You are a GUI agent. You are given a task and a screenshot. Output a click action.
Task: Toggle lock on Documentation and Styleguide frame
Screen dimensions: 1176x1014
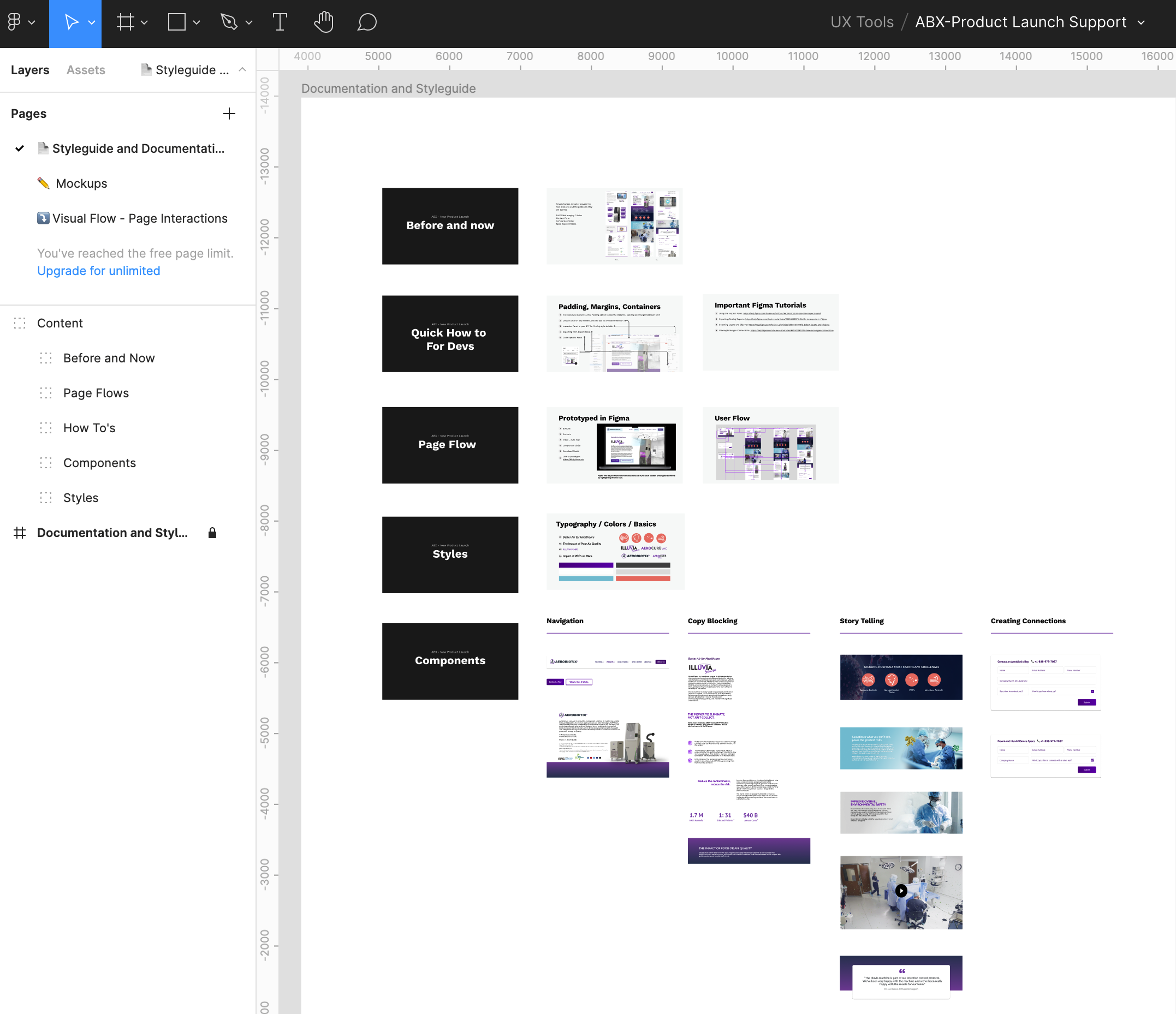click(x=212, y=533)
